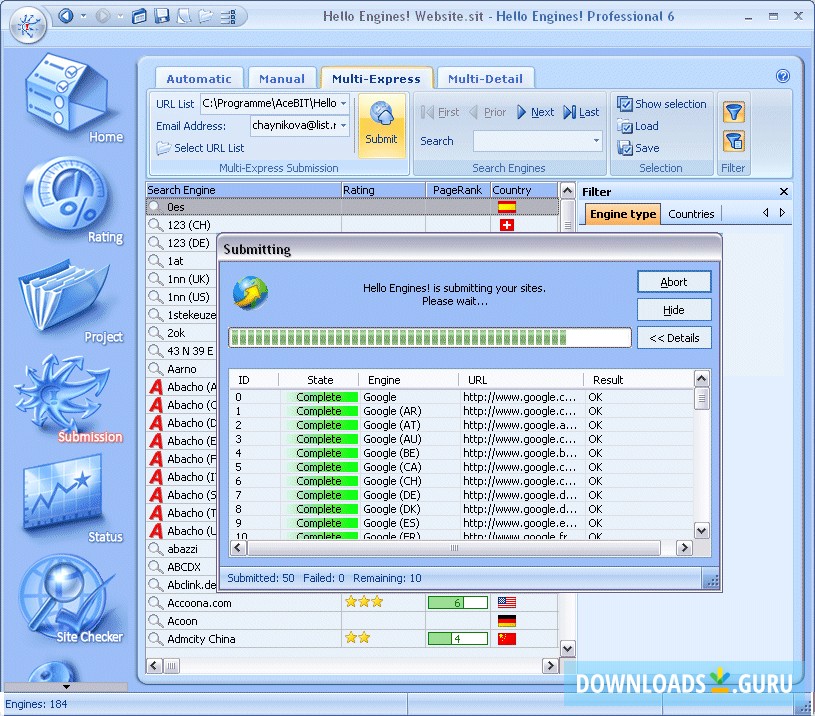
Task: Click the Submit button in ribbon
Action: coord(381,126)
